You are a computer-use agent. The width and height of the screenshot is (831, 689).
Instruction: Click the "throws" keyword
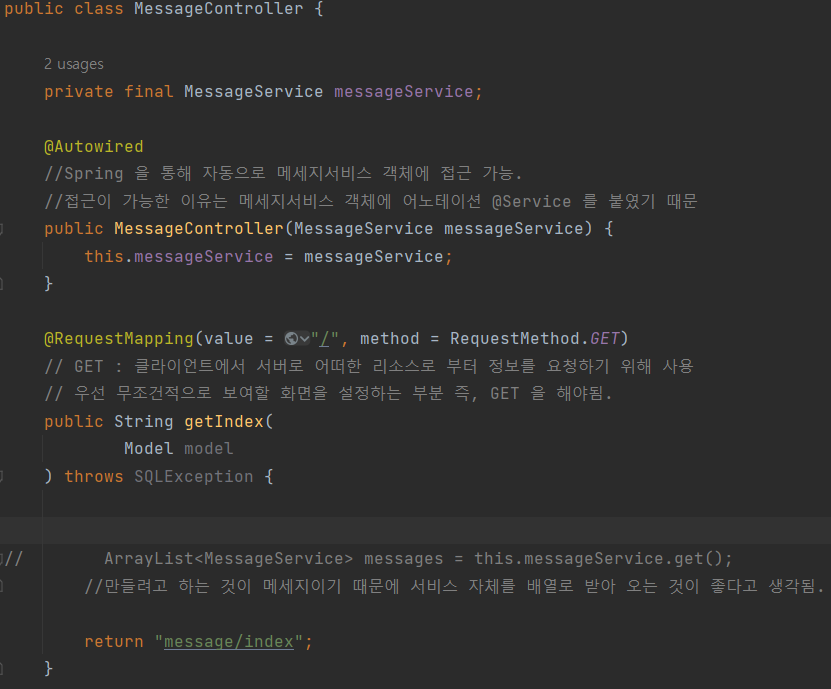click(94, 476)
